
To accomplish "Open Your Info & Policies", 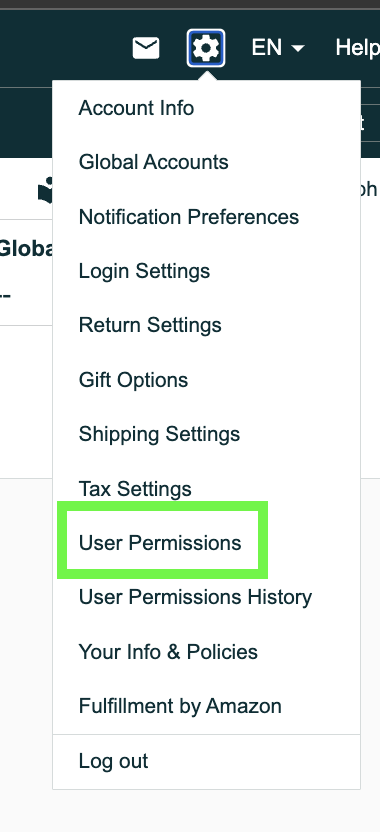I will 168,652.
